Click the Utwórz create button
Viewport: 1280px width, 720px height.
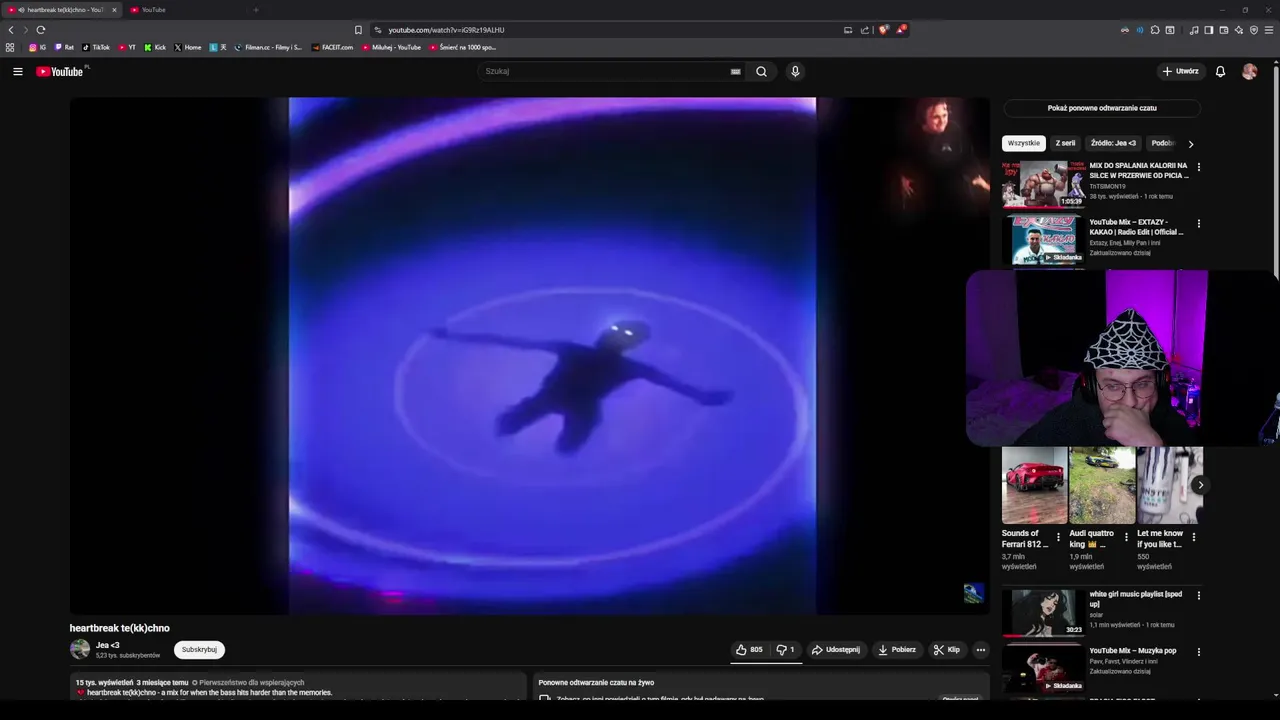[1180, 71]
